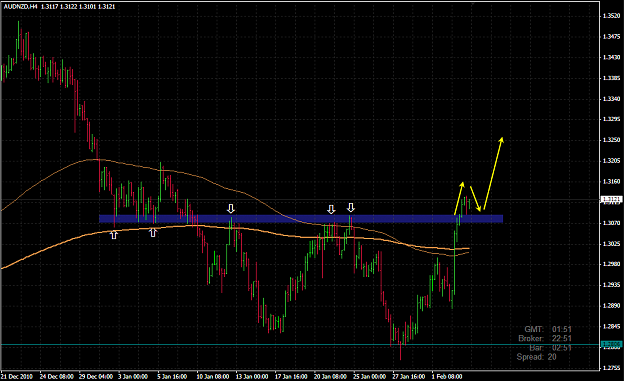The image size is (625, 381).
Task: Click the Broker 22:51 time readout
Action: [x=545, y=338]
